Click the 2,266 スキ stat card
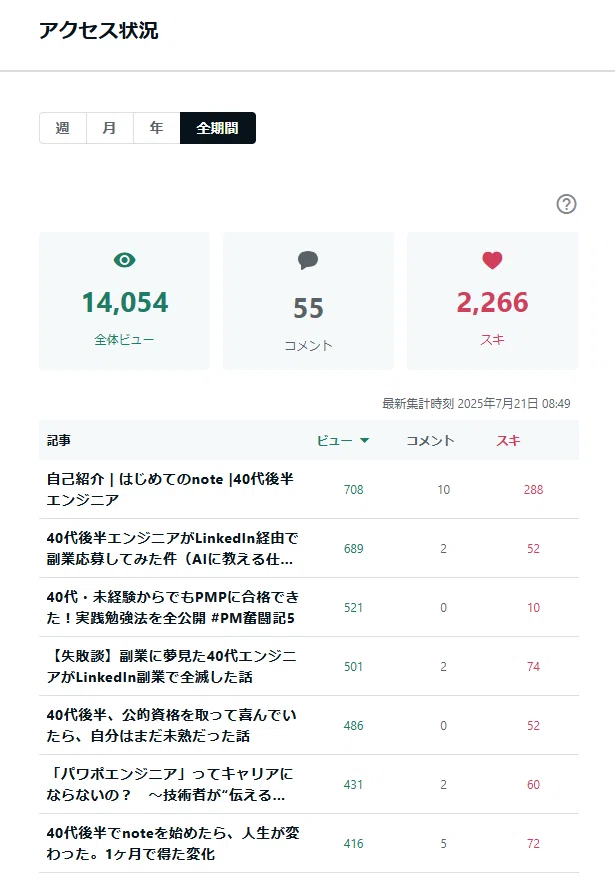This screenshot has width=615, height=876. click(492, 301)
